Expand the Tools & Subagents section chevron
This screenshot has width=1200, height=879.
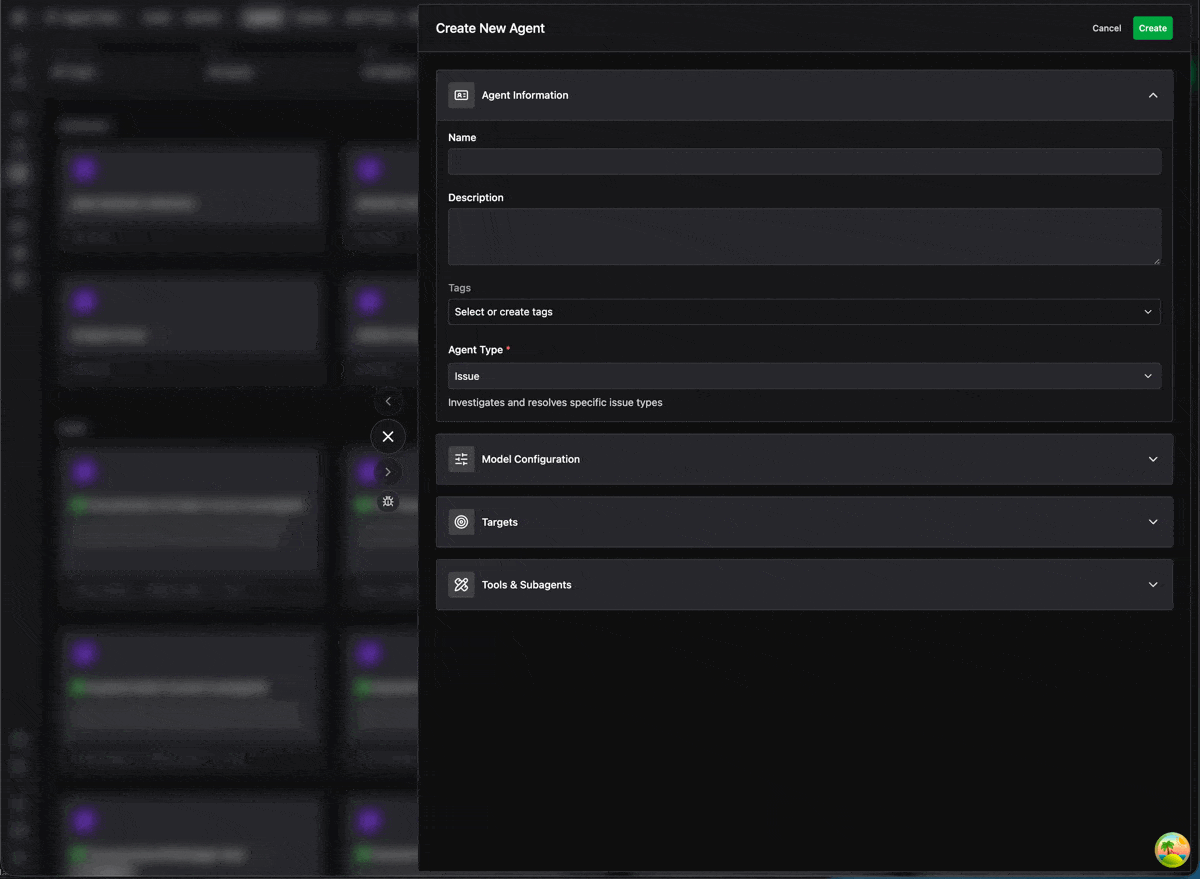click(1153, 585)
